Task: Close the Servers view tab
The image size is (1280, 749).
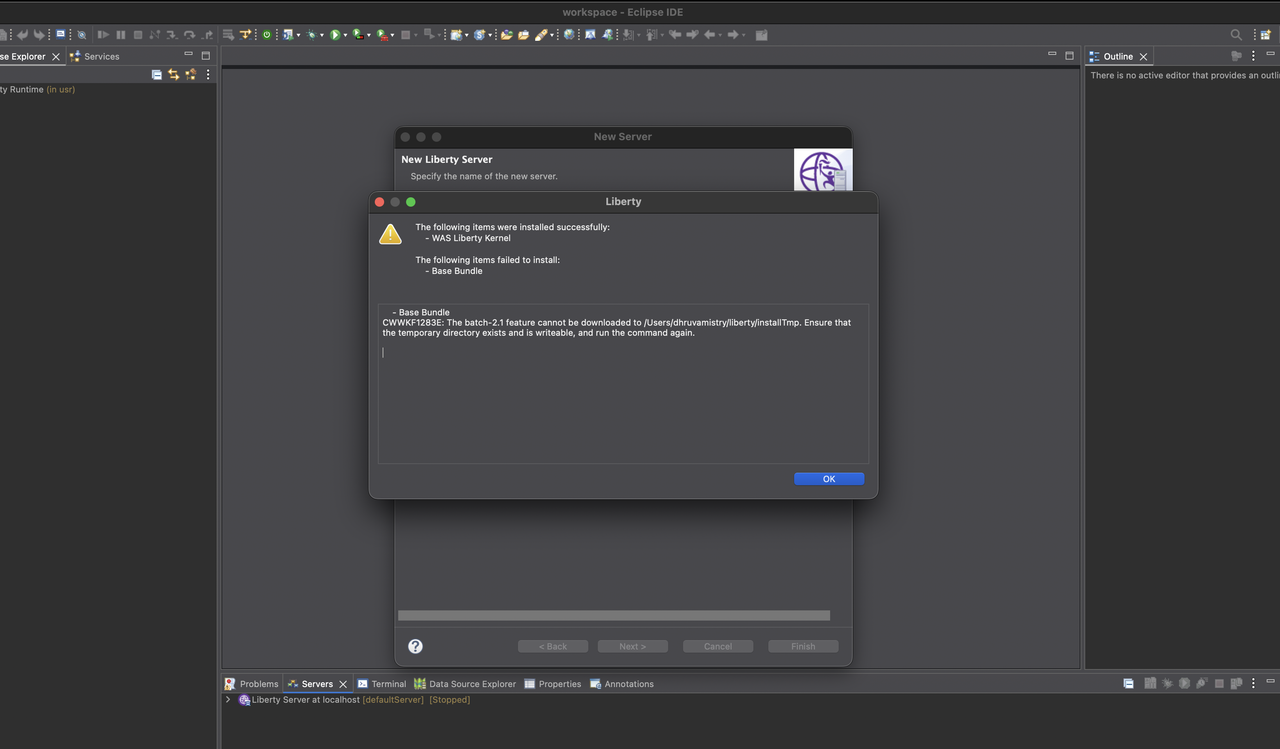Action: coord(343,684)
